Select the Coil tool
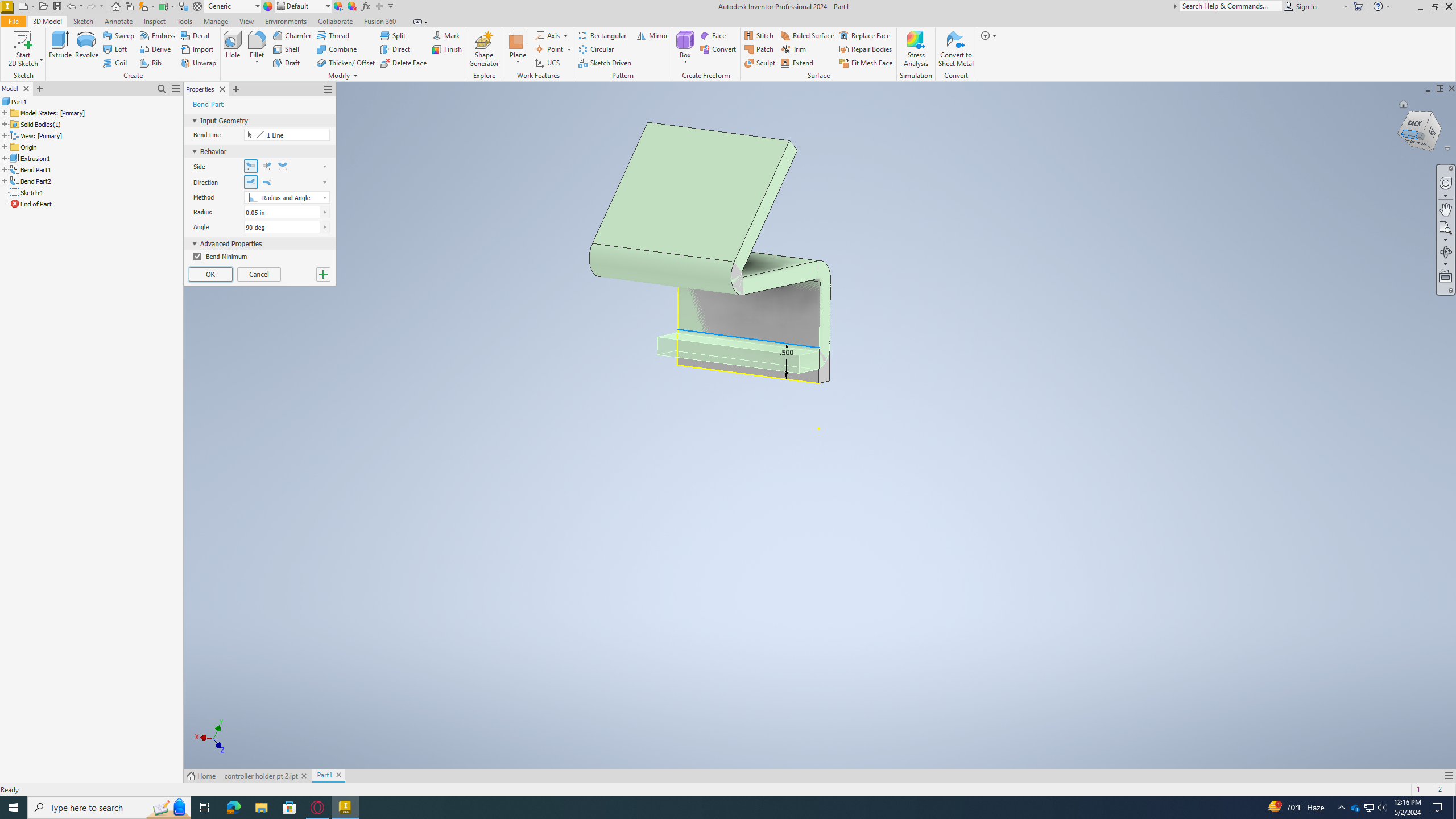The height and width of the screenshot is (819, 1456). click(115, 63)
